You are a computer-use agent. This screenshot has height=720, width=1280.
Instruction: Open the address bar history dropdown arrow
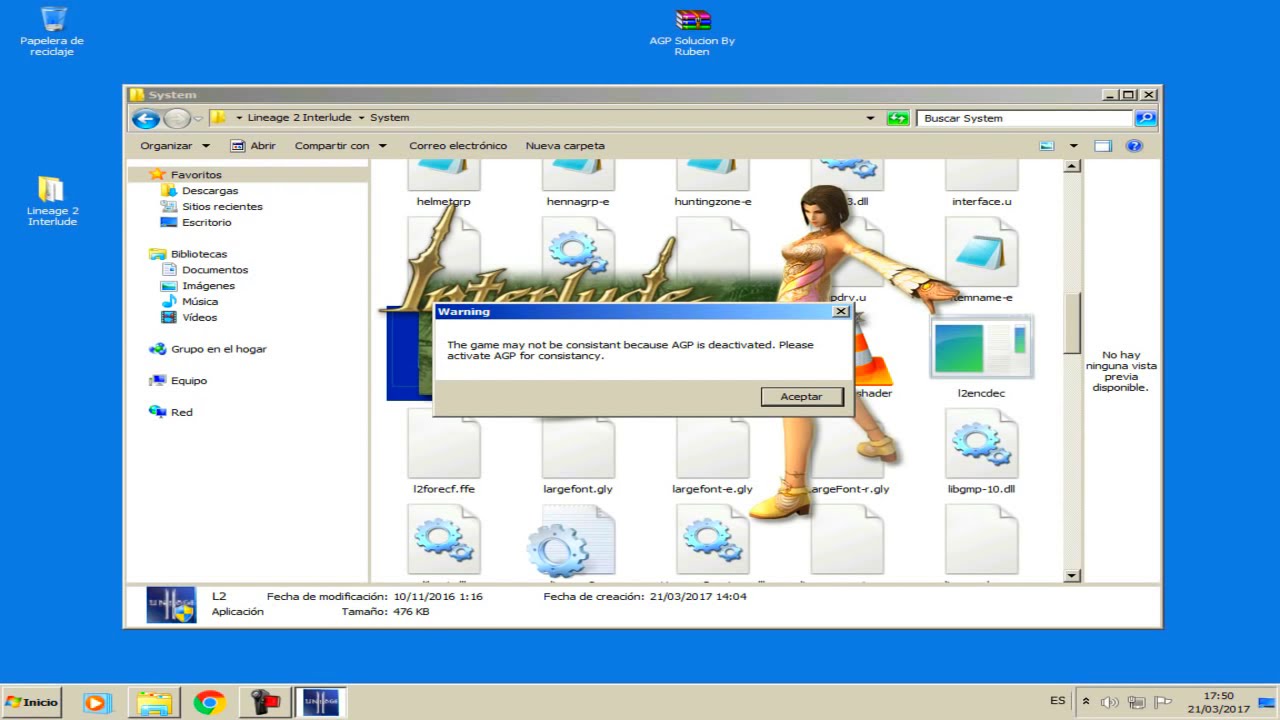[x=870, y=118]
